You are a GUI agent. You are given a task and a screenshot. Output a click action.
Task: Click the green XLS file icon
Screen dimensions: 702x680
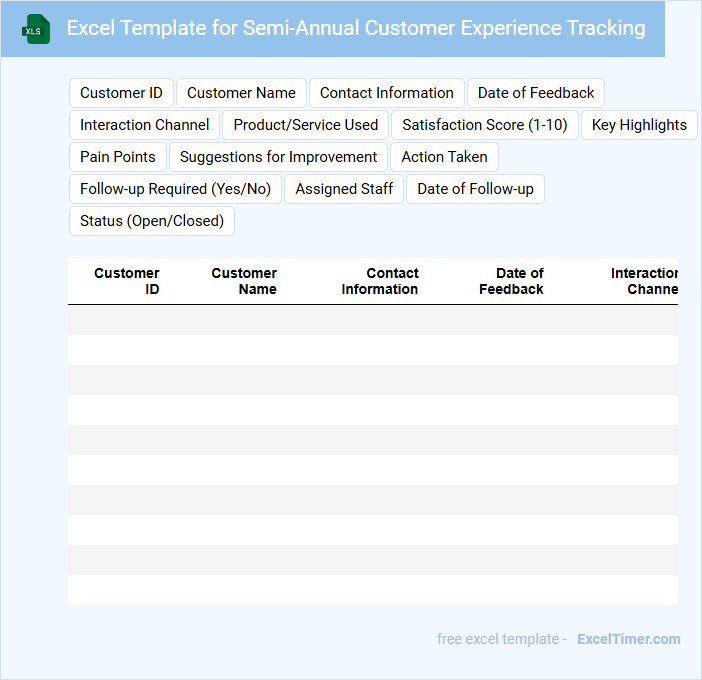coord(36,29)
